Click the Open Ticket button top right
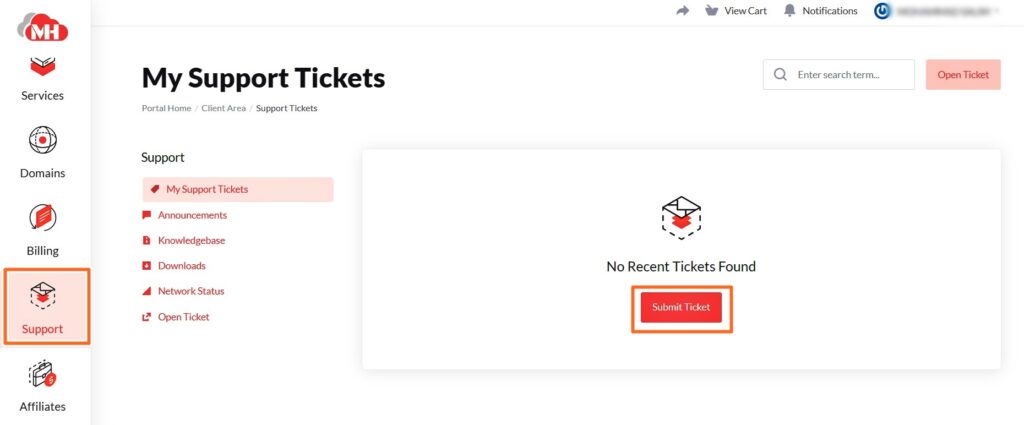 963,75
